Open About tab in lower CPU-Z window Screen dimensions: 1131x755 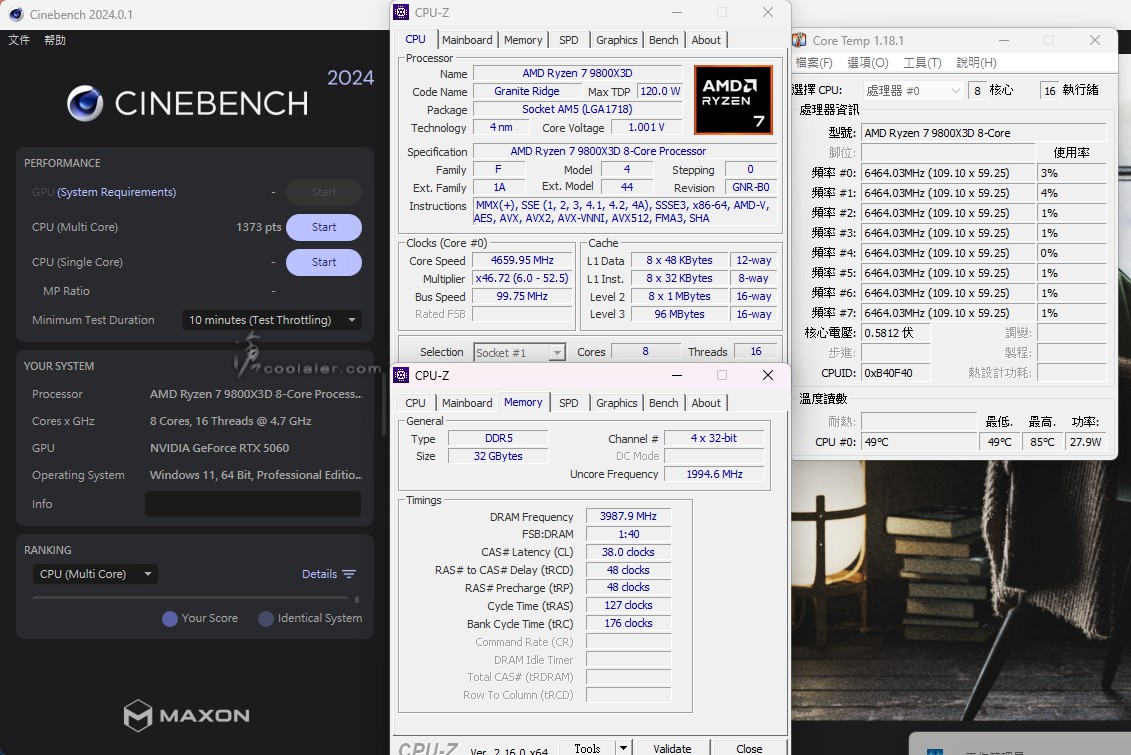tap(706, 403)
